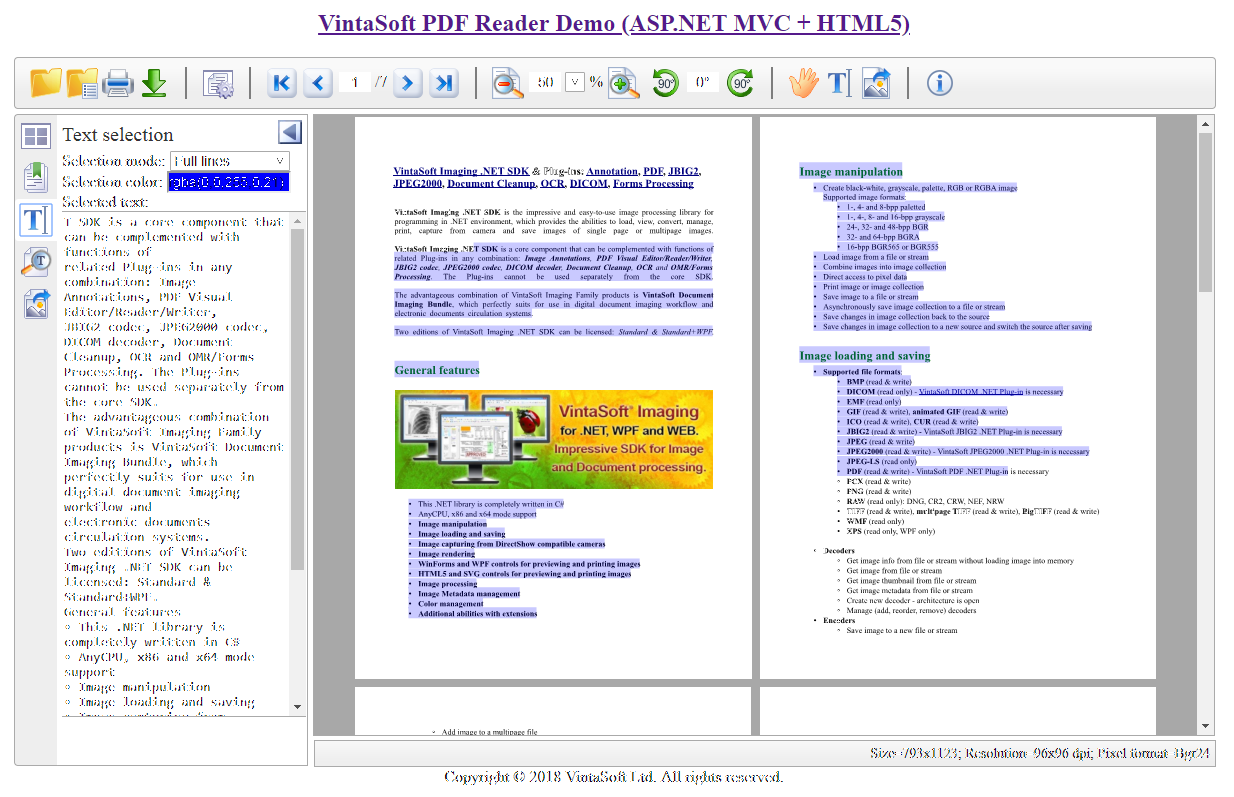Click the copyright notice text
The width and height of the screenshot is (1234, 797).
tap(614, 777)
